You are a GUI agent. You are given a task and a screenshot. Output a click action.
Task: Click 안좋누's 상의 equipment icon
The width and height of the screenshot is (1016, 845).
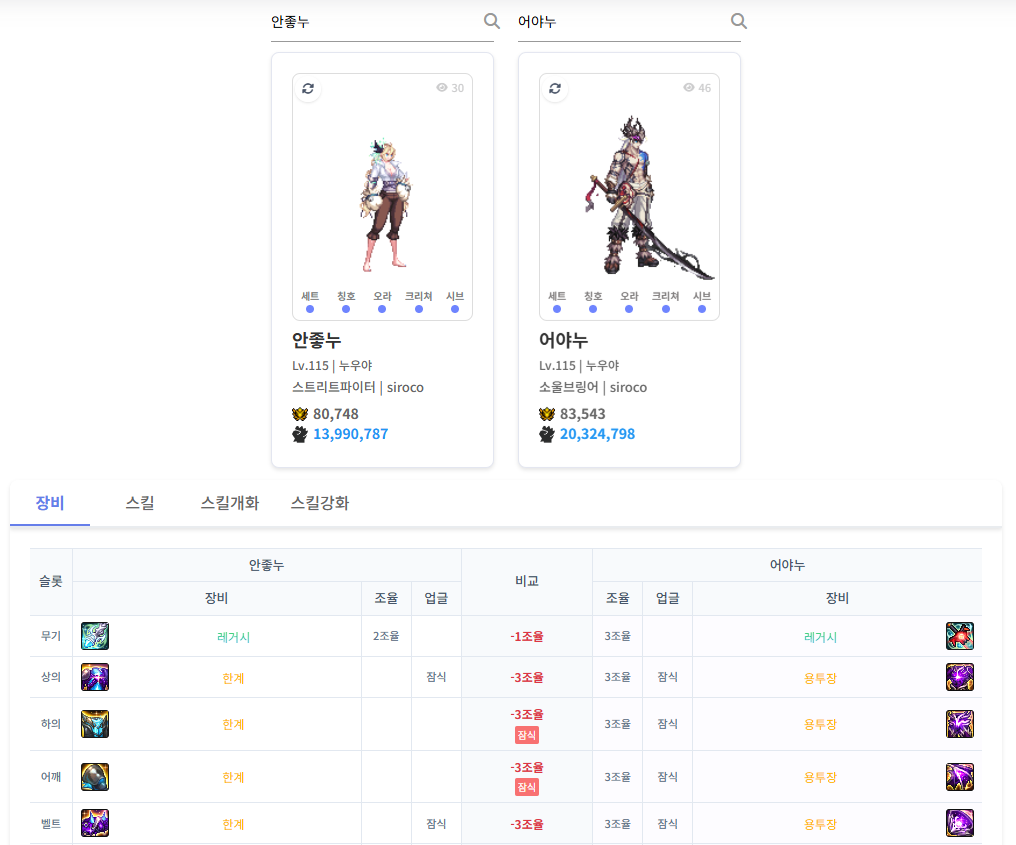pos(95,677)
